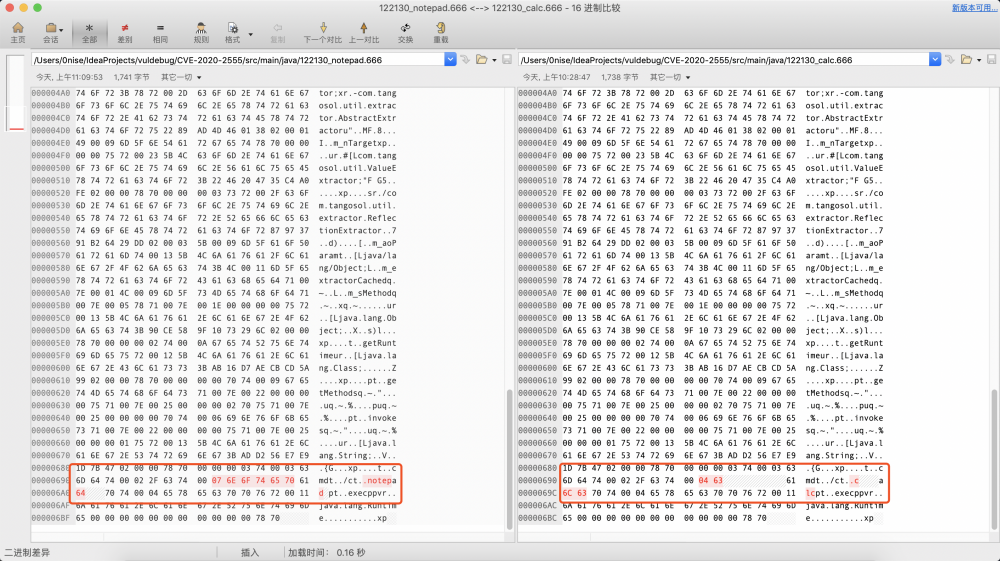
Task: Open right pane browse folder icon
Action: pyautogui.click(x=966, y=59)
